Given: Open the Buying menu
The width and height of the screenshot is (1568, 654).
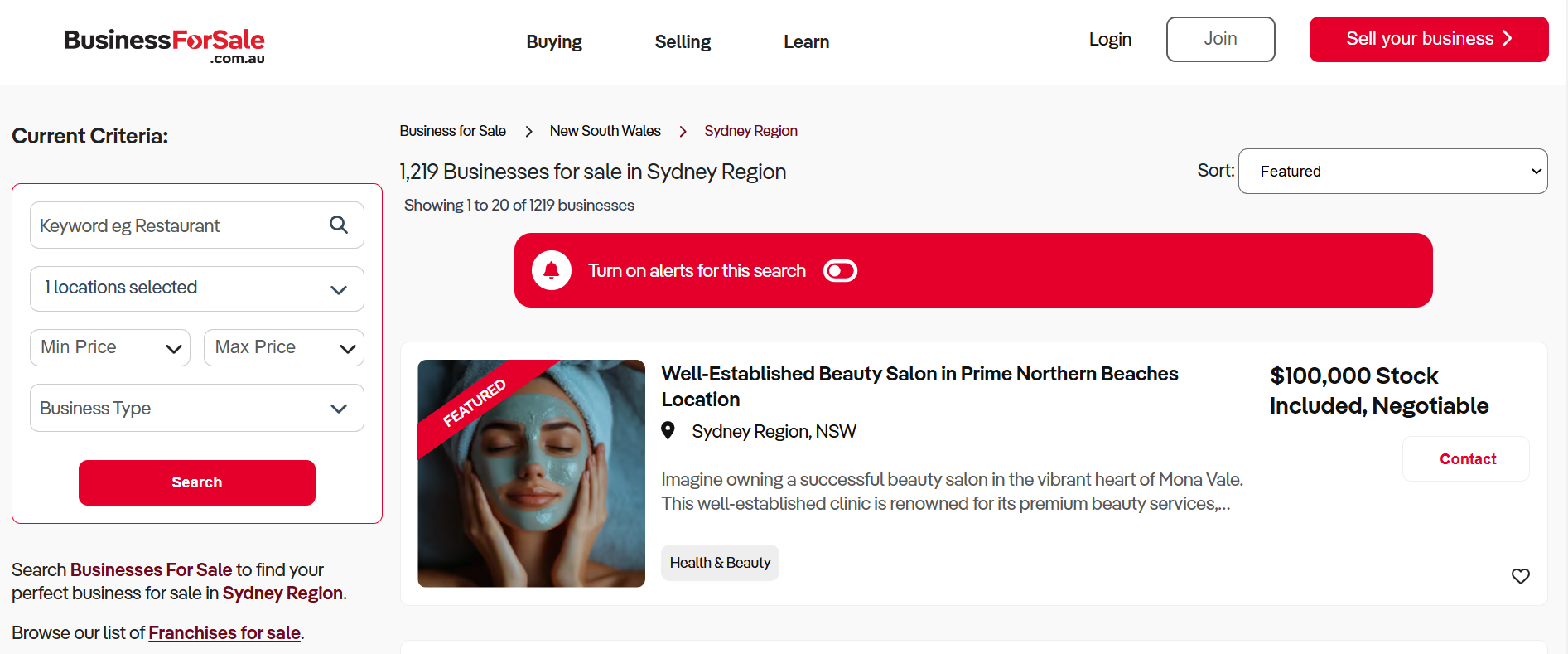Looking at the screenshot, I should (554, 41).
